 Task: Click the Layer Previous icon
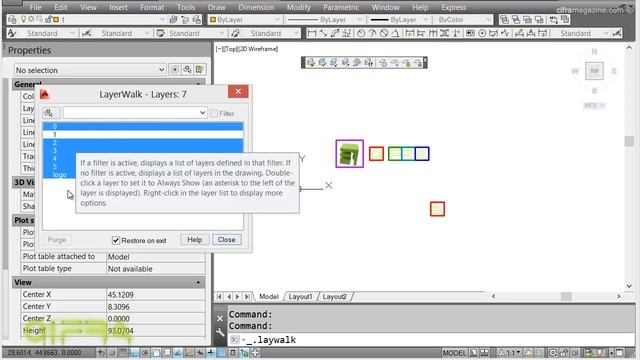click(185, 20)
